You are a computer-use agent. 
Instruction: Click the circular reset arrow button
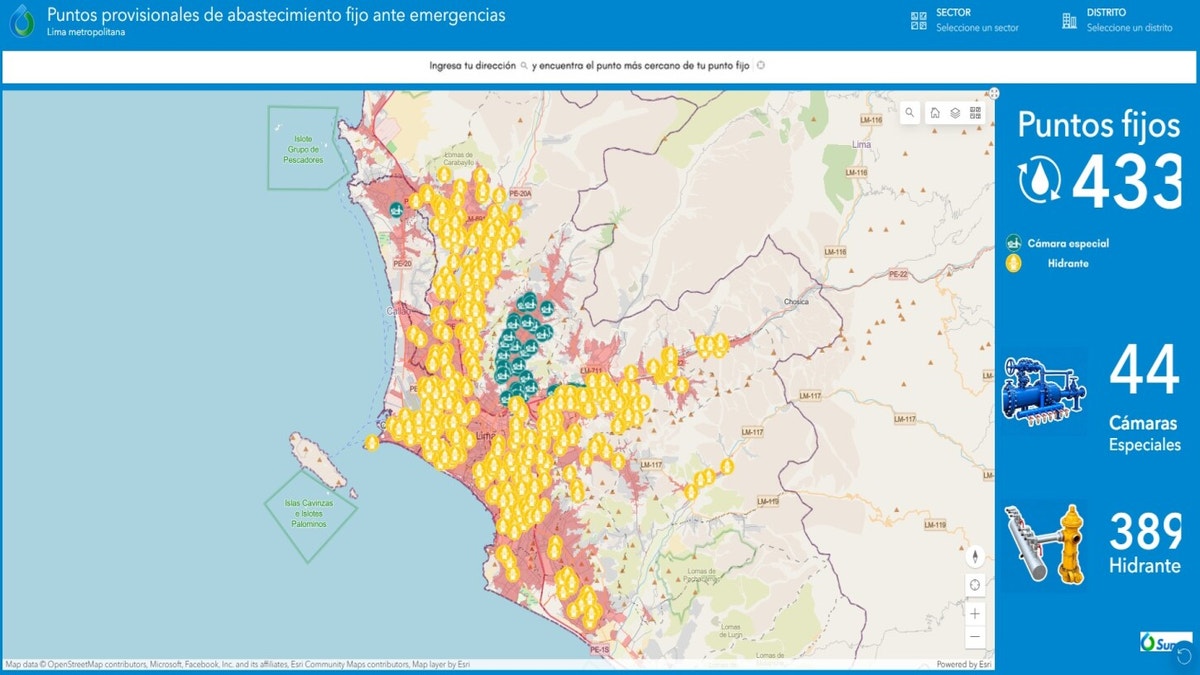(1183, 655)
